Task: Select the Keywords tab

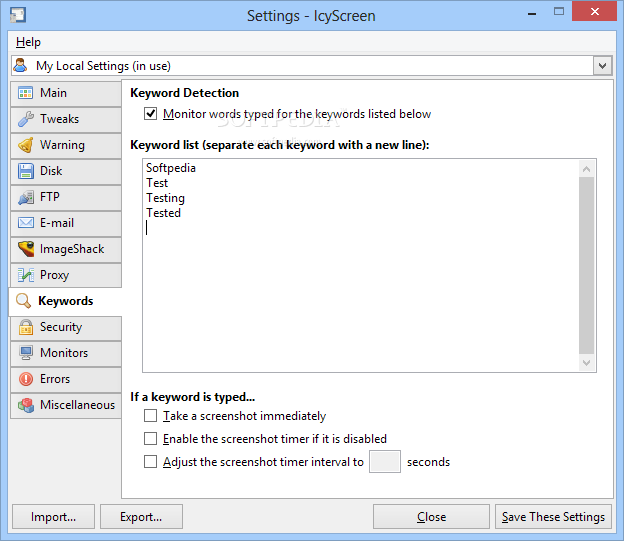Action: pyautogui.click(x=65, y=301)
